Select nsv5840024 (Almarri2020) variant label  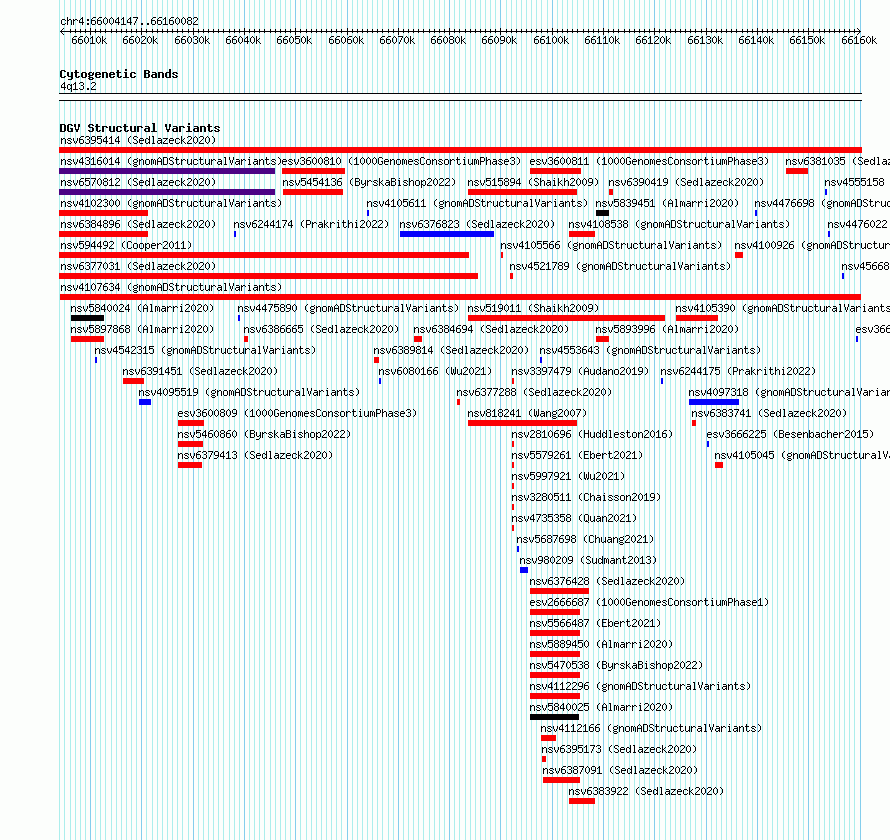point(142,308)
